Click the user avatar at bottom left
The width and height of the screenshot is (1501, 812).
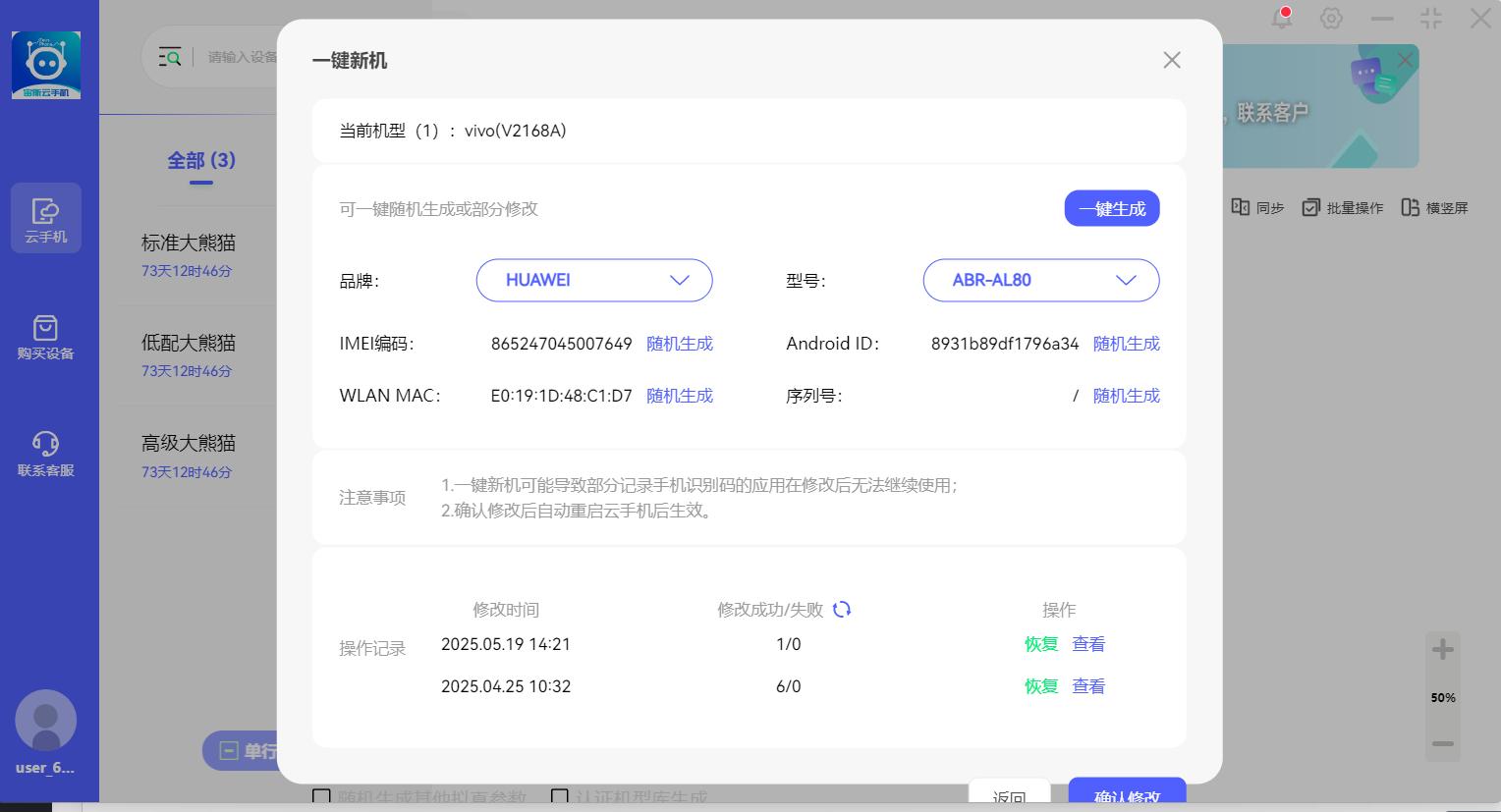pos(45,721)
